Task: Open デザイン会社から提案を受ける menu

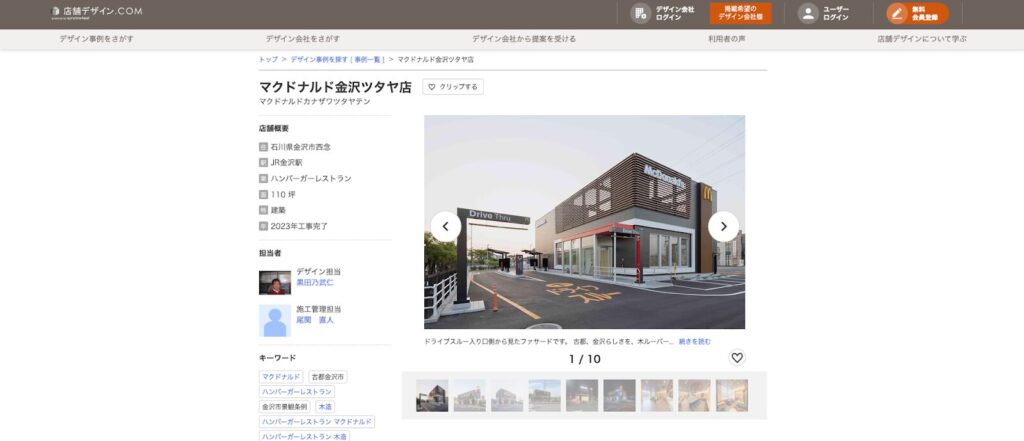Action: (524, 39)
